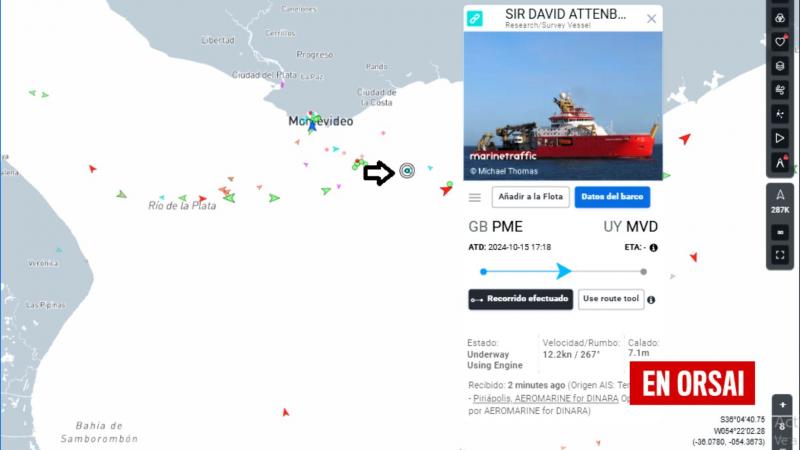The image size is (800, 450).
Task: Copy vessel link using green chain icon
Action: point(474,19)
